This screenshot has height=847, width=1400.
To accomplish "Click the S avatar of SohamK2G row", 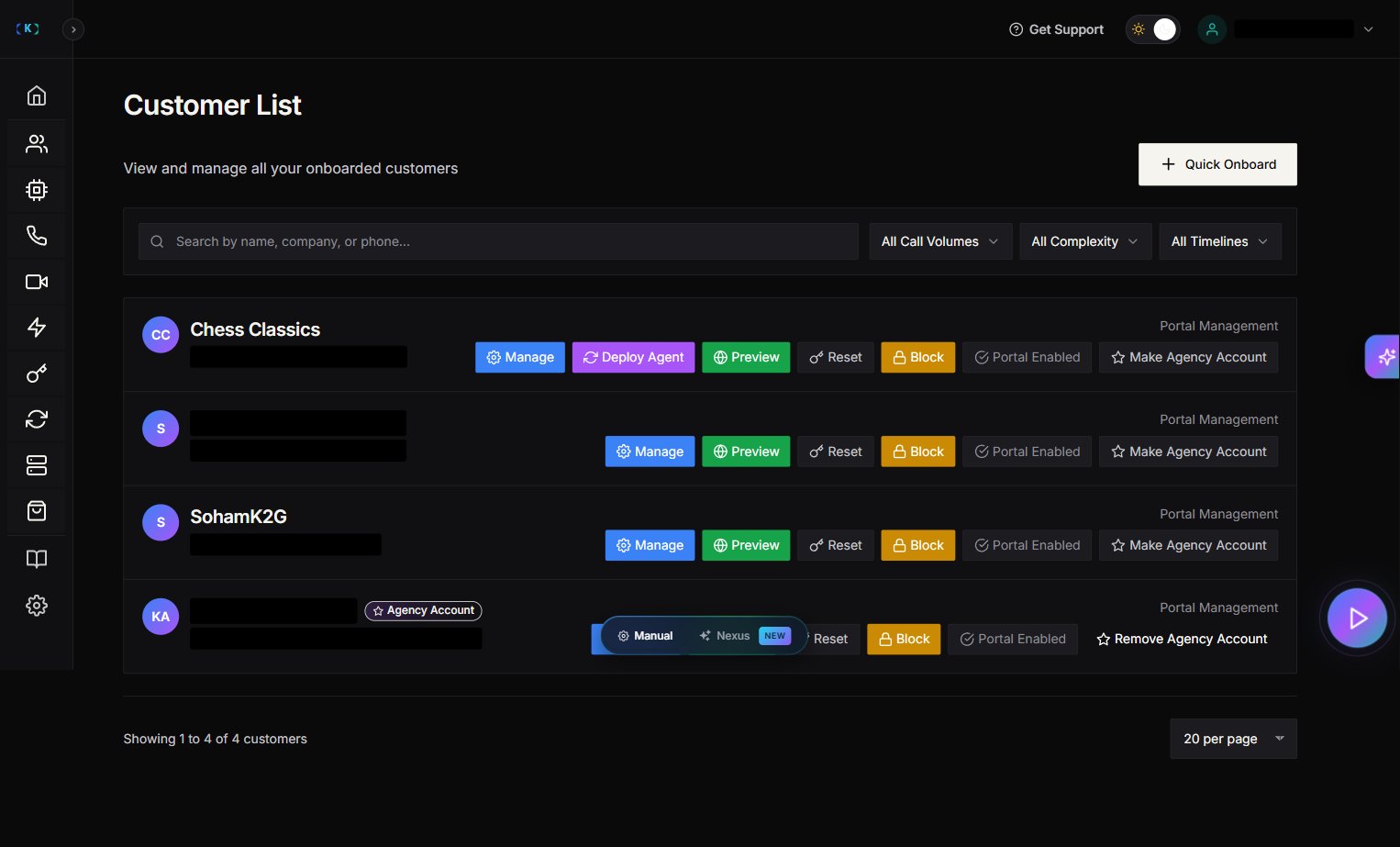I will pyautogui.click(x=161, y=522).
